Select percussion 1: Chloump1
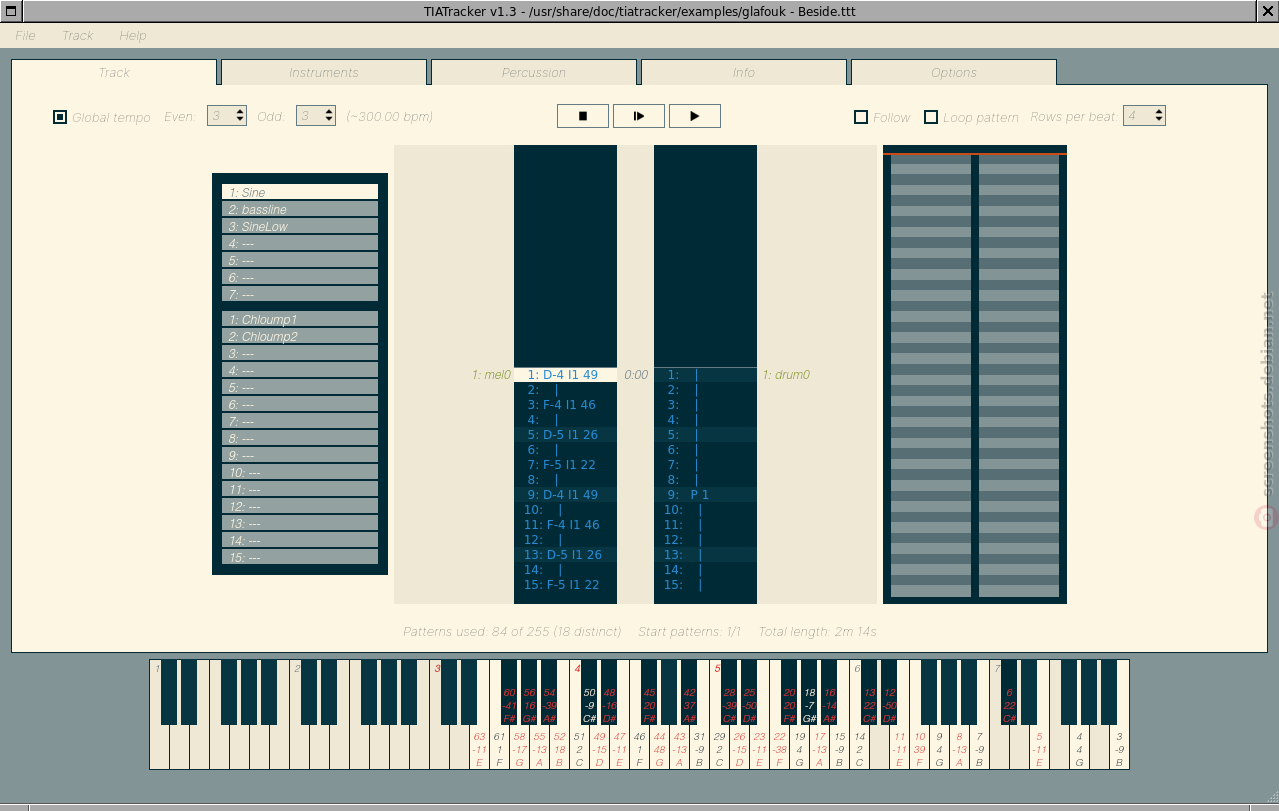The width and height of the screenshot is (1279, 811). [x=300, y=319]
